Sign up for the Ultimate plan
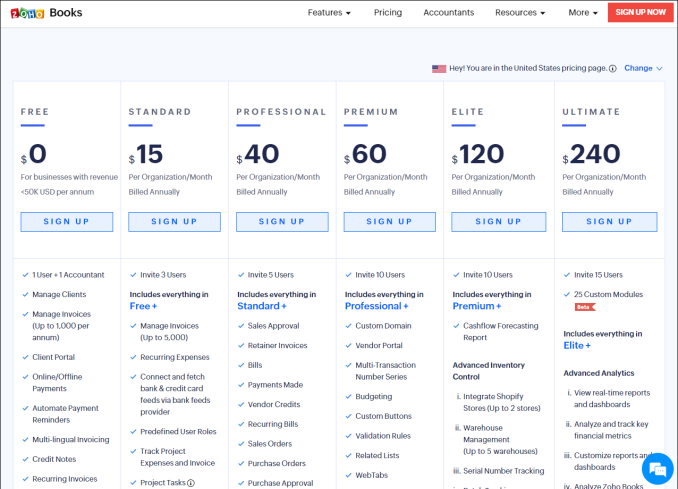 click(609, 222)
